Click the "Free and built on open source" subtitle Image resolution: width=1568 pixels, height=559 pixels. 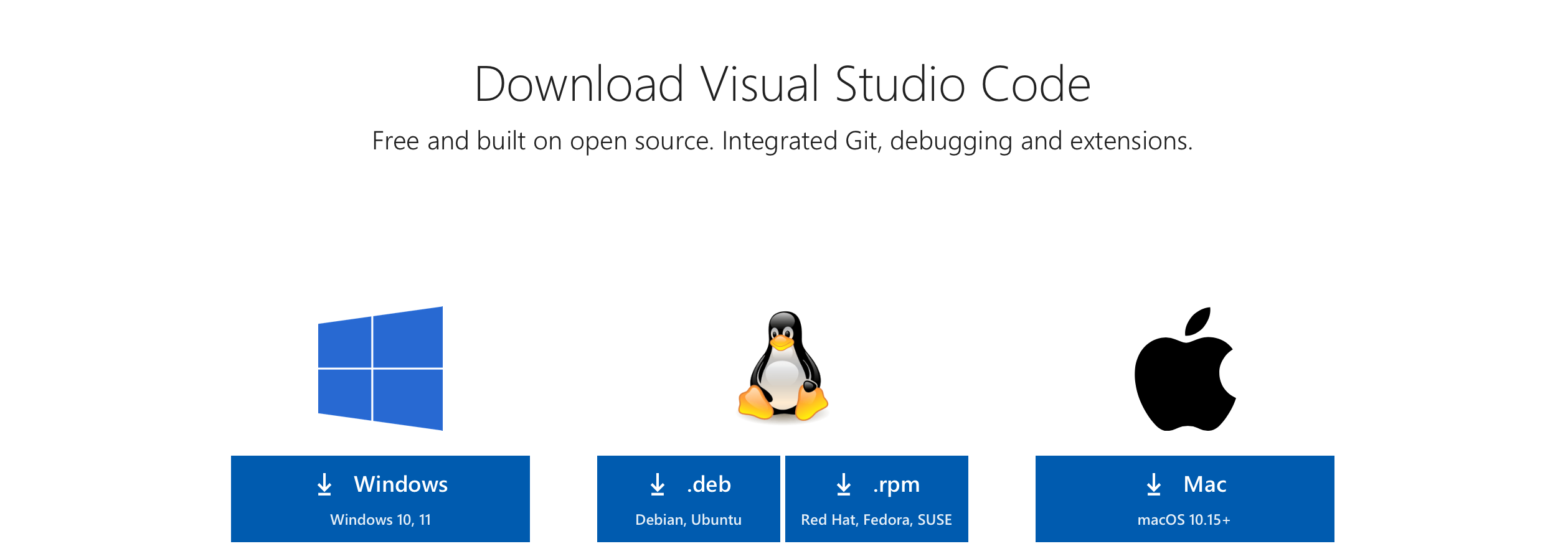coord(783,141)
